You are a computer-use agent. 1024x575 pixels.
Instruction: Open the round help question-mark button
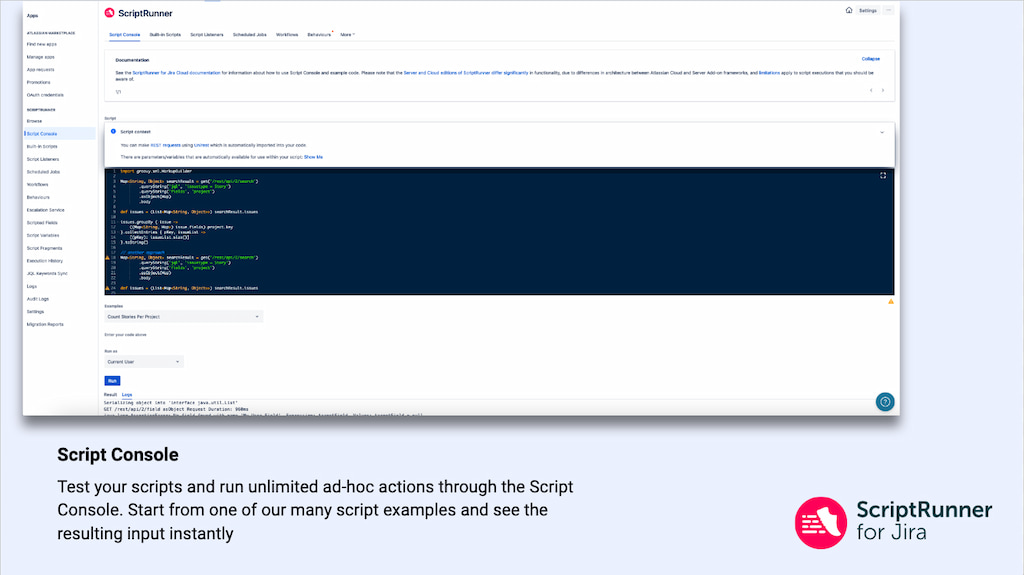tap(885, 402)
